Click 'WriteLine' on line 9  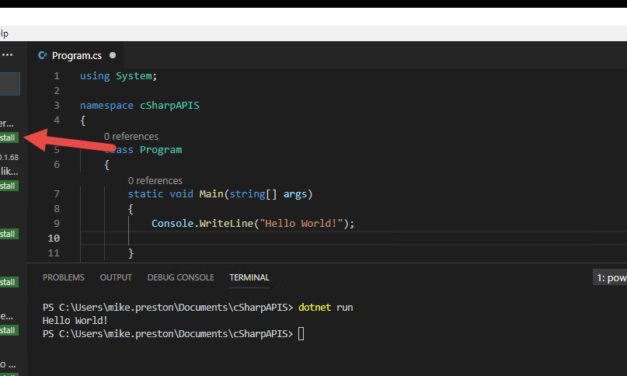[x=226, y=224]
